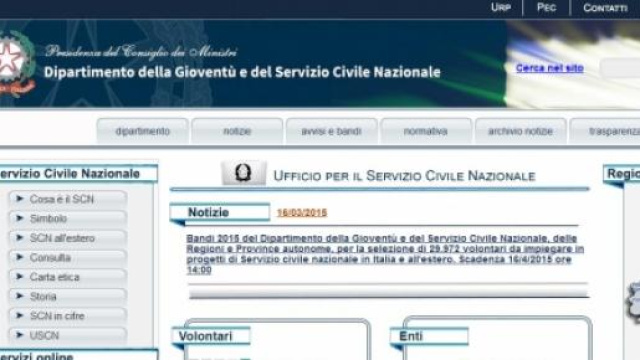Open the archivio notizie navigation tab
Screen dimensions: 640x360
[x=520, y=131]
